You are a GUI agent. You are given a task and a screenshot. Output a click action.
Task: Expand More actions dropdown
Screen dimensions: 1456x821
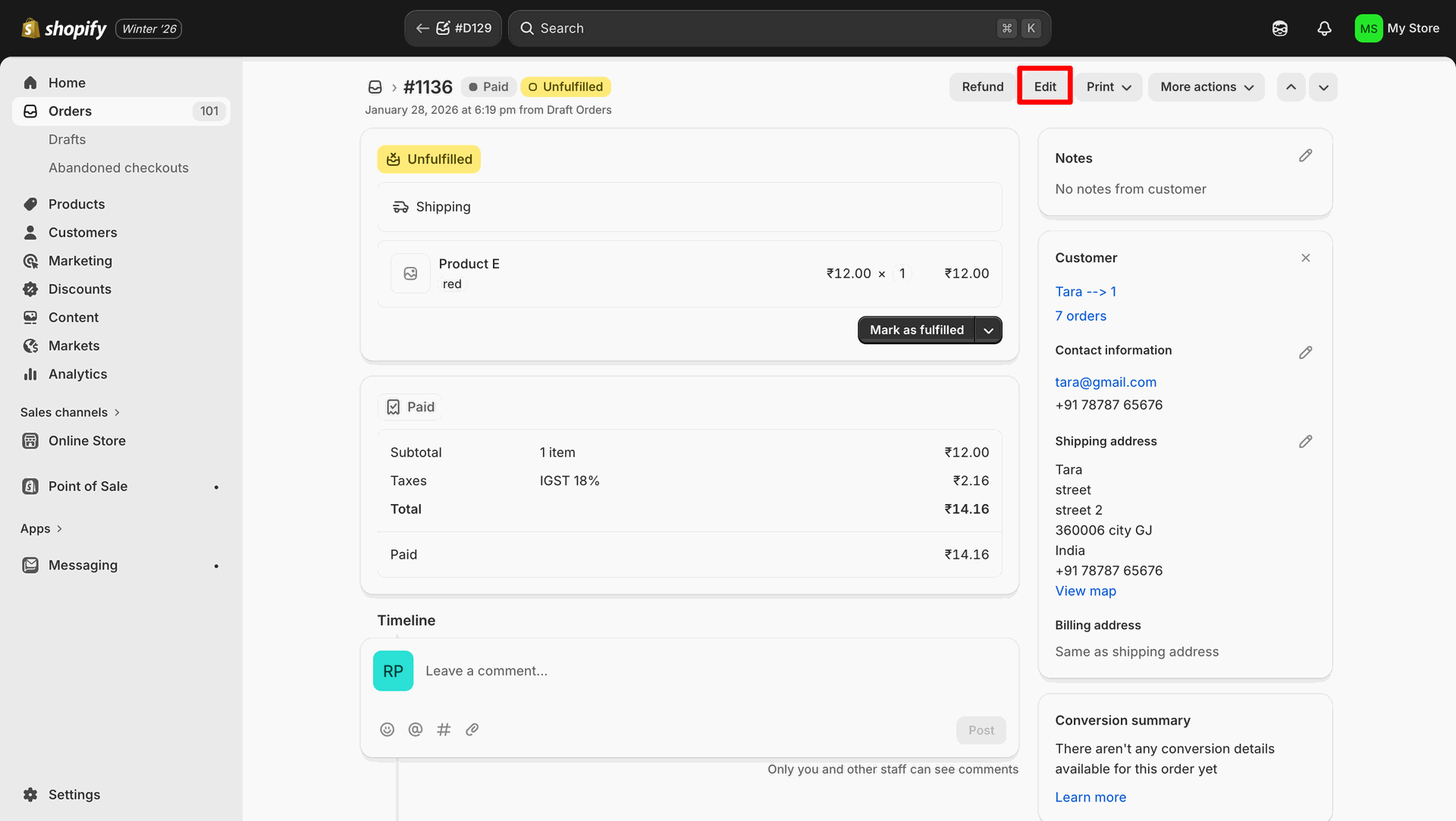pyautogui.click(x=1206, y=87)
